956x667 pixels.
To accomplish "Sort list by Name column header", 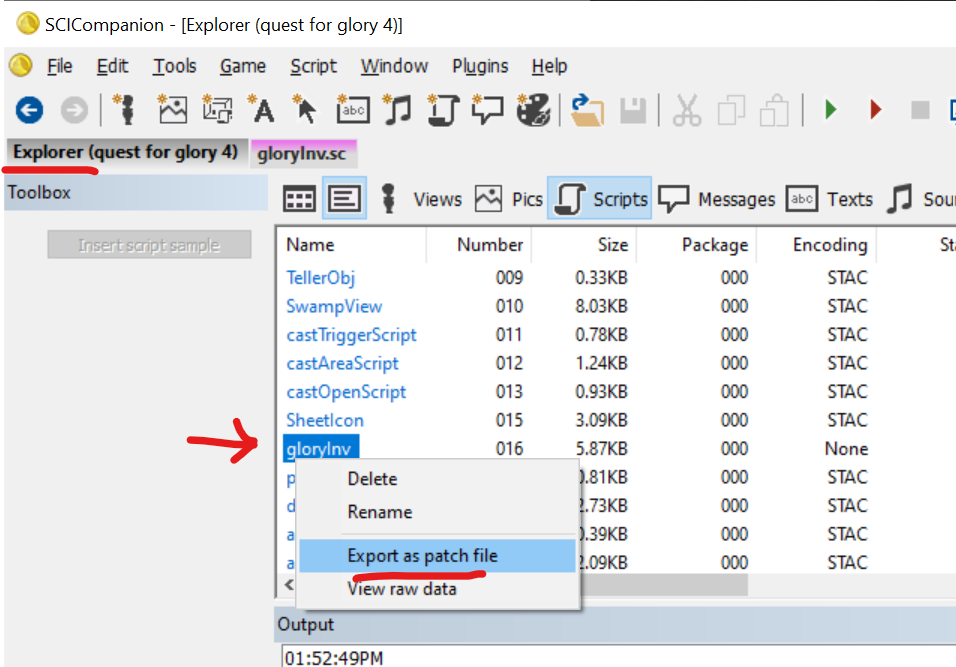I will [352, 244].
